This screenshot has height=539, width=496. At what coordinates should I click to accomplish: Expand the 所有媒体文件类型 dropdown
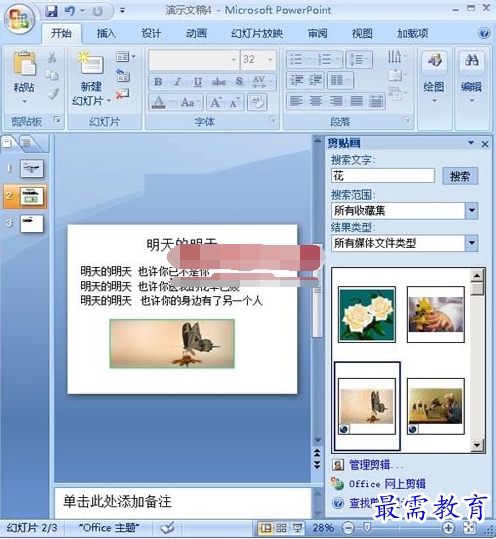click(x=472, y=243)
